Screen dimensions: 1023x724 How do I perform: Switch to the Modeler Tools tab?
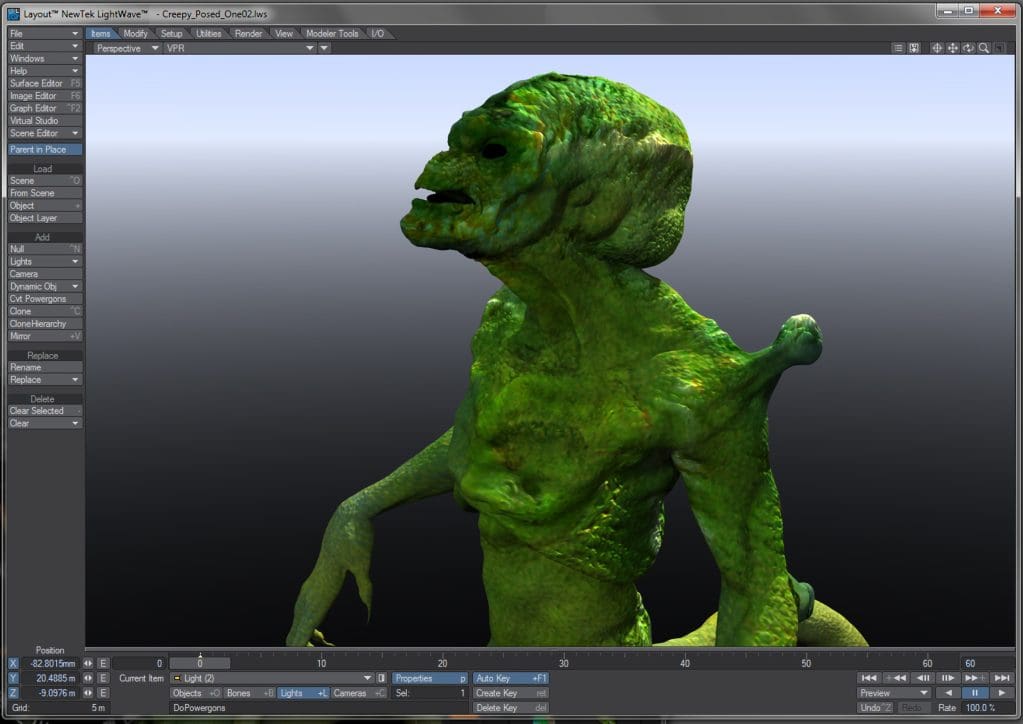(332, 33)
